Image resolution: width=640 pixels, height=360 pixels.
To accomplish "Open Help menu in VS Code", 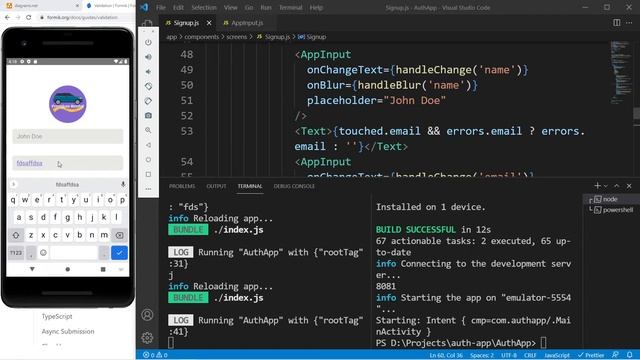I will (316, 7).
